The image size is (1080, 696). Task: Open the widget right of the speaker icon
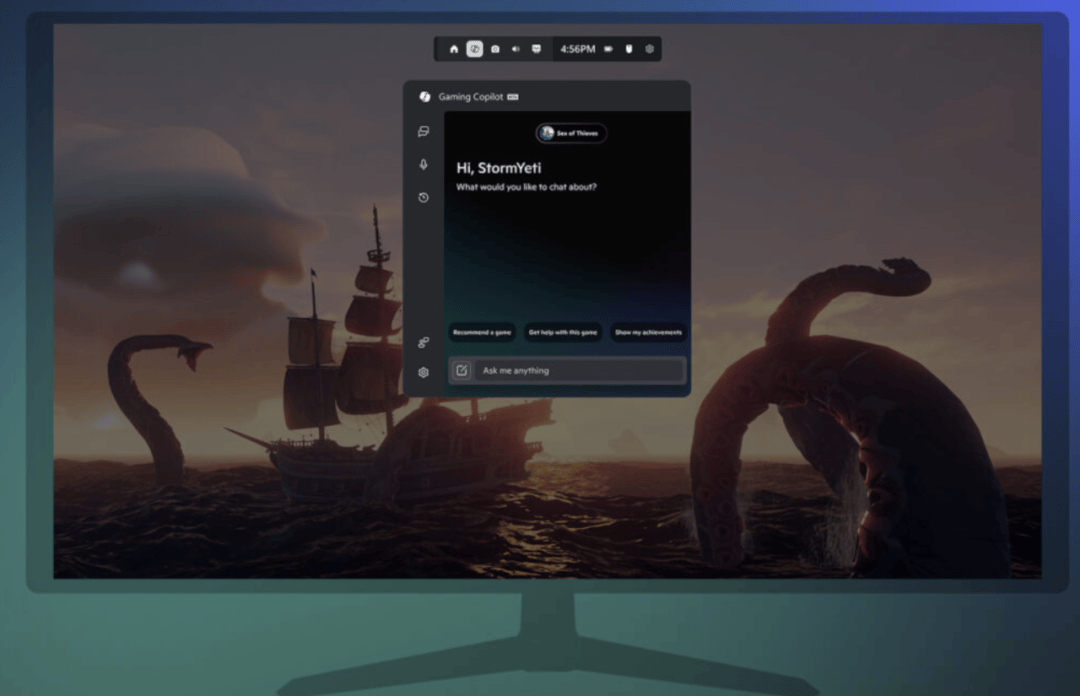point(537,49)
